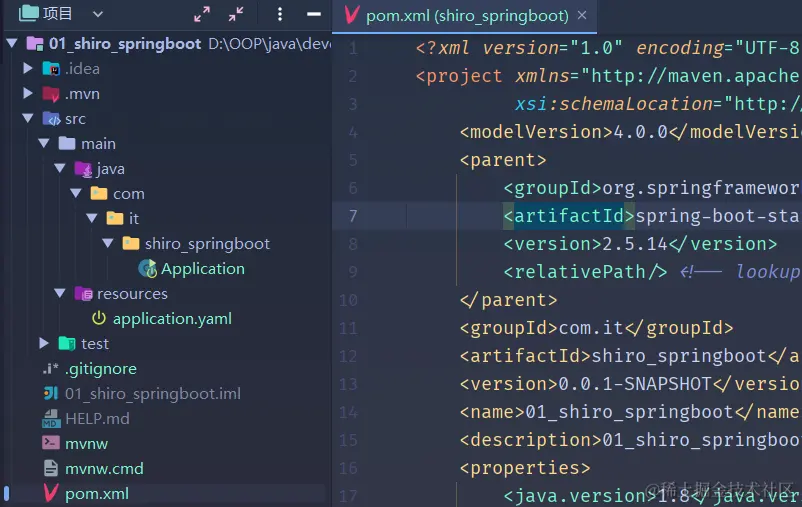Screen dimensions: 802x507
Task: Open the project panel options menu
Action: pos(279,14)
